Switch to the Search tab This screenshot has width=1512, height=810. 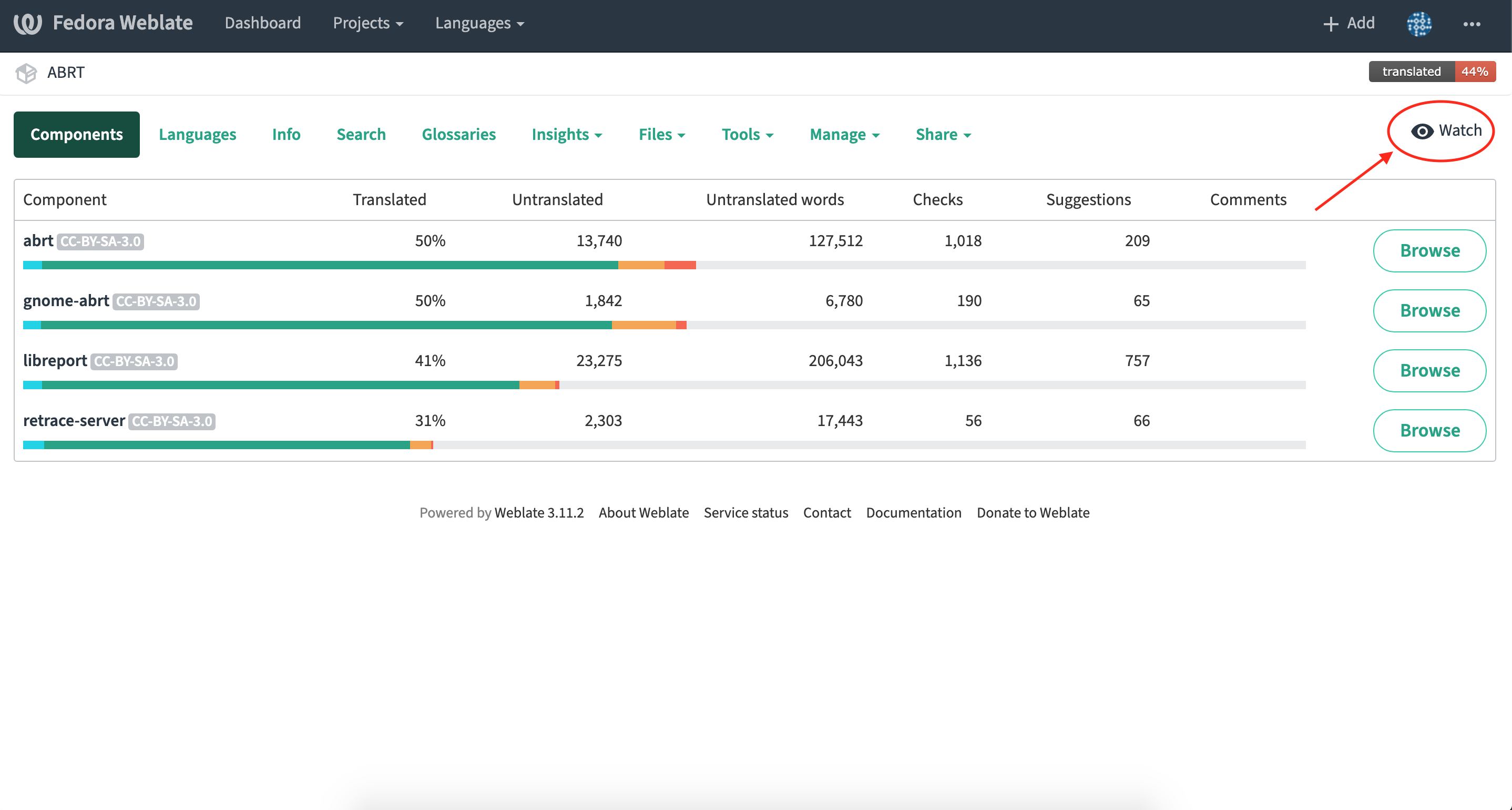(361, 135)
